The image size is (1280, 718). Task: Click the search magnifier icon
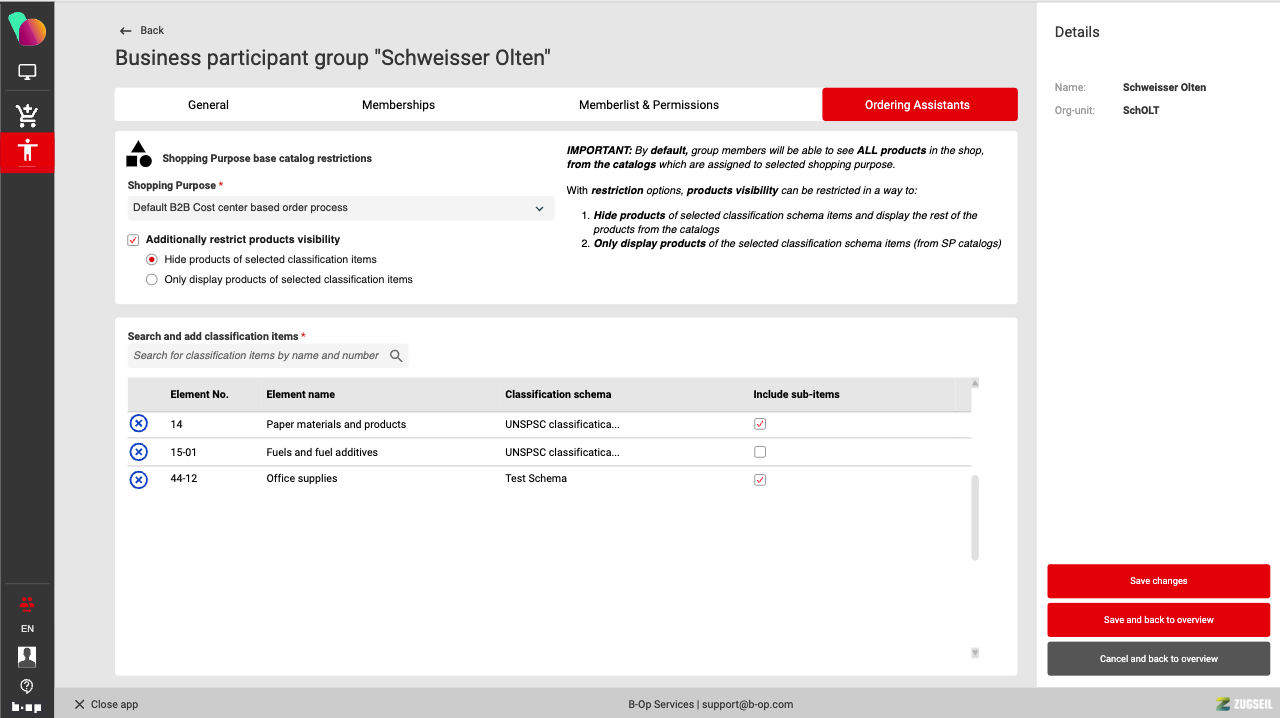(x=396, y=356)
